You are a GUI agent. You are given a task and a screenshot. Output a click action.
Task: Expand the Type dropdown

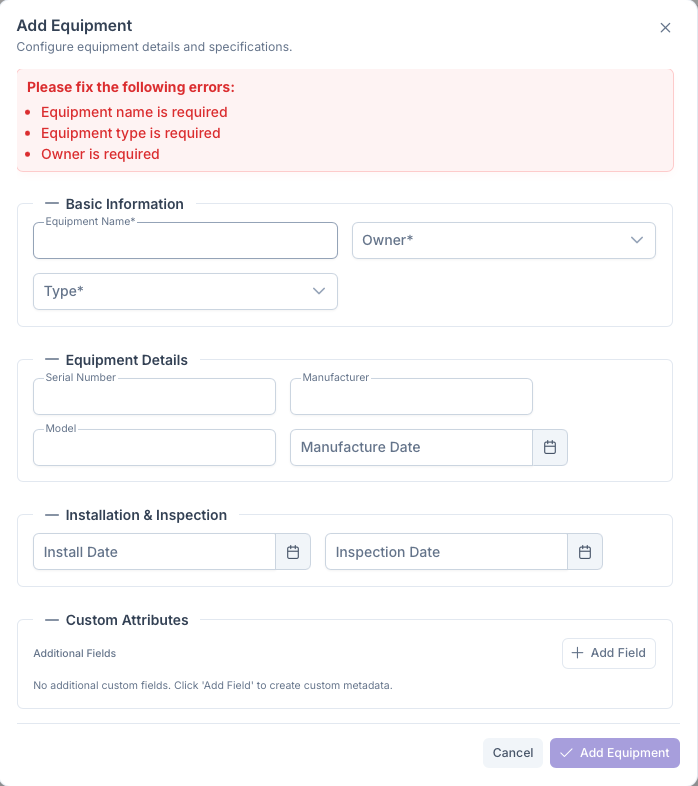point(185,291)
